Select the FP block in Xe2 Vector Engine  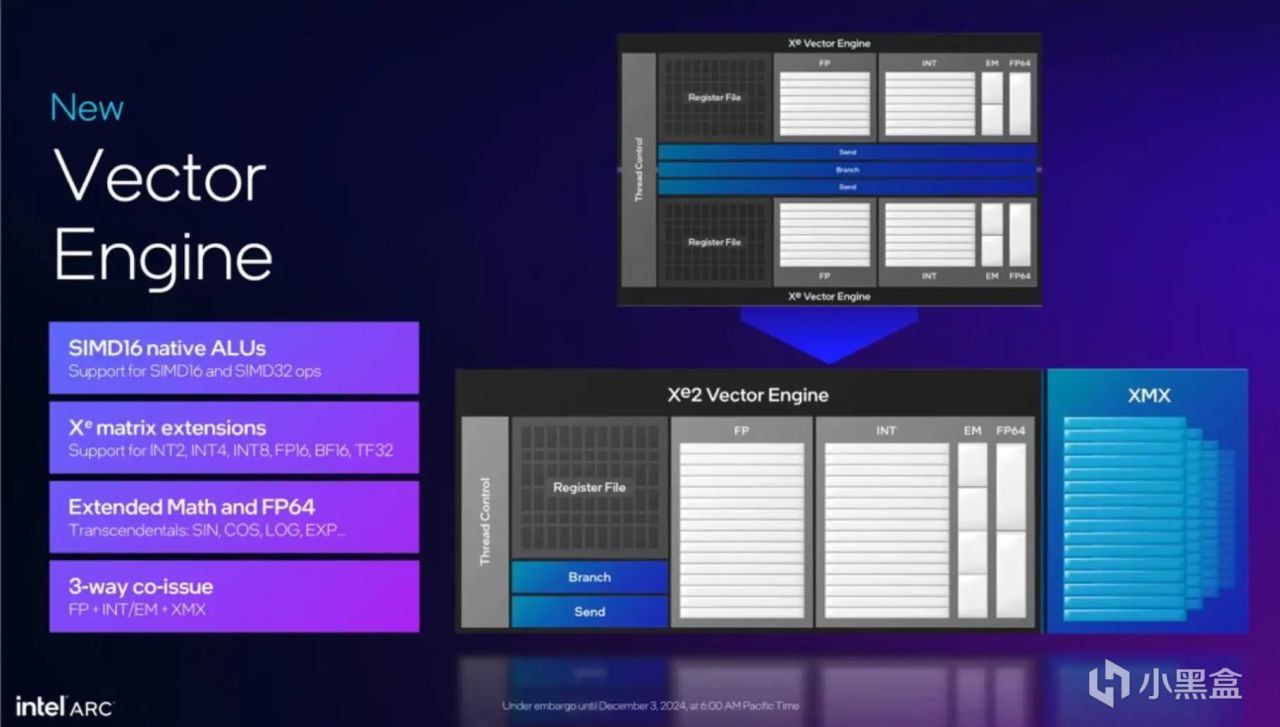point(741,522)
